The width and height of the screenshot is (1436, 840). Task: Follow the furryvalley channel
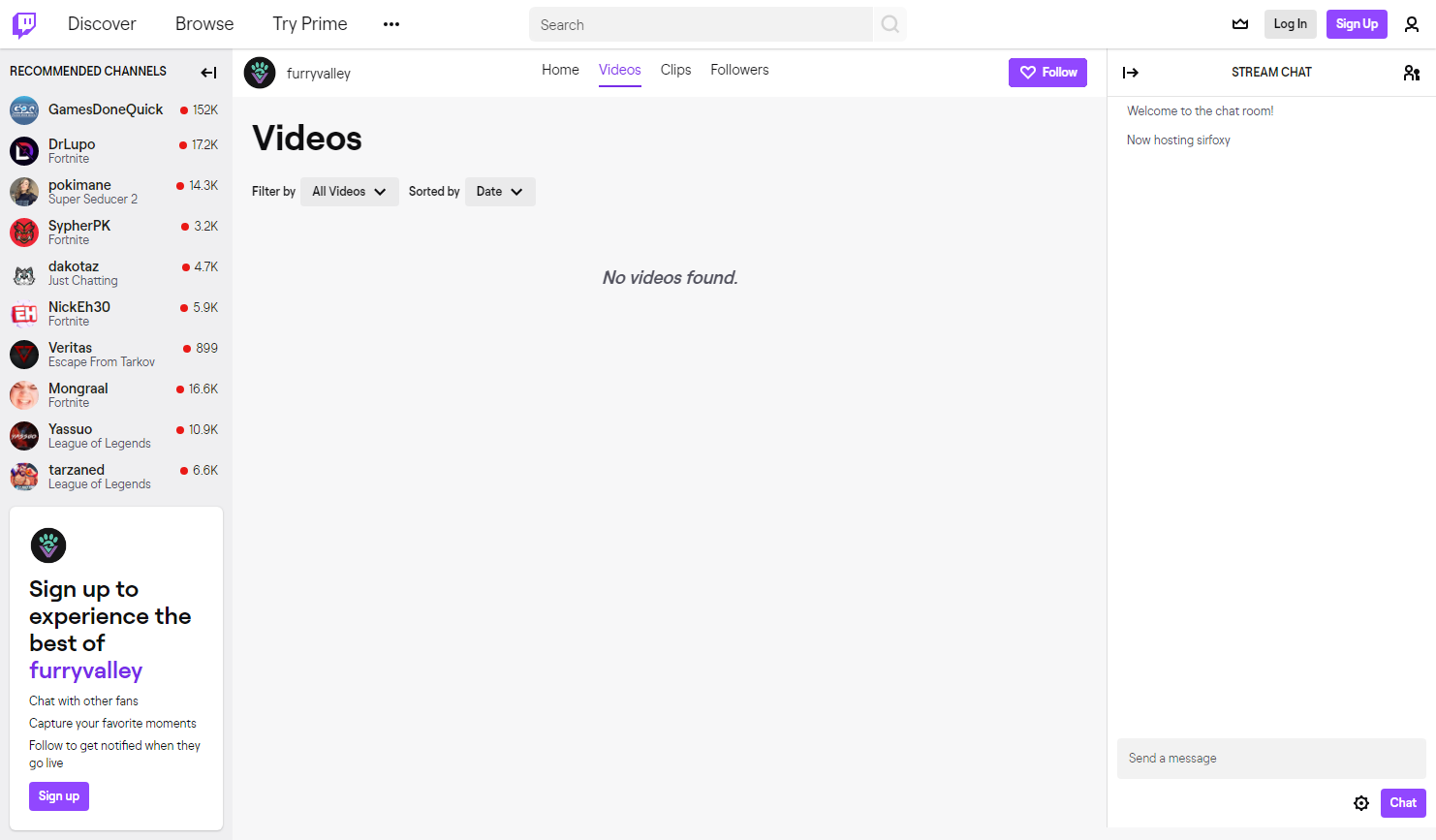[1047, 73]
